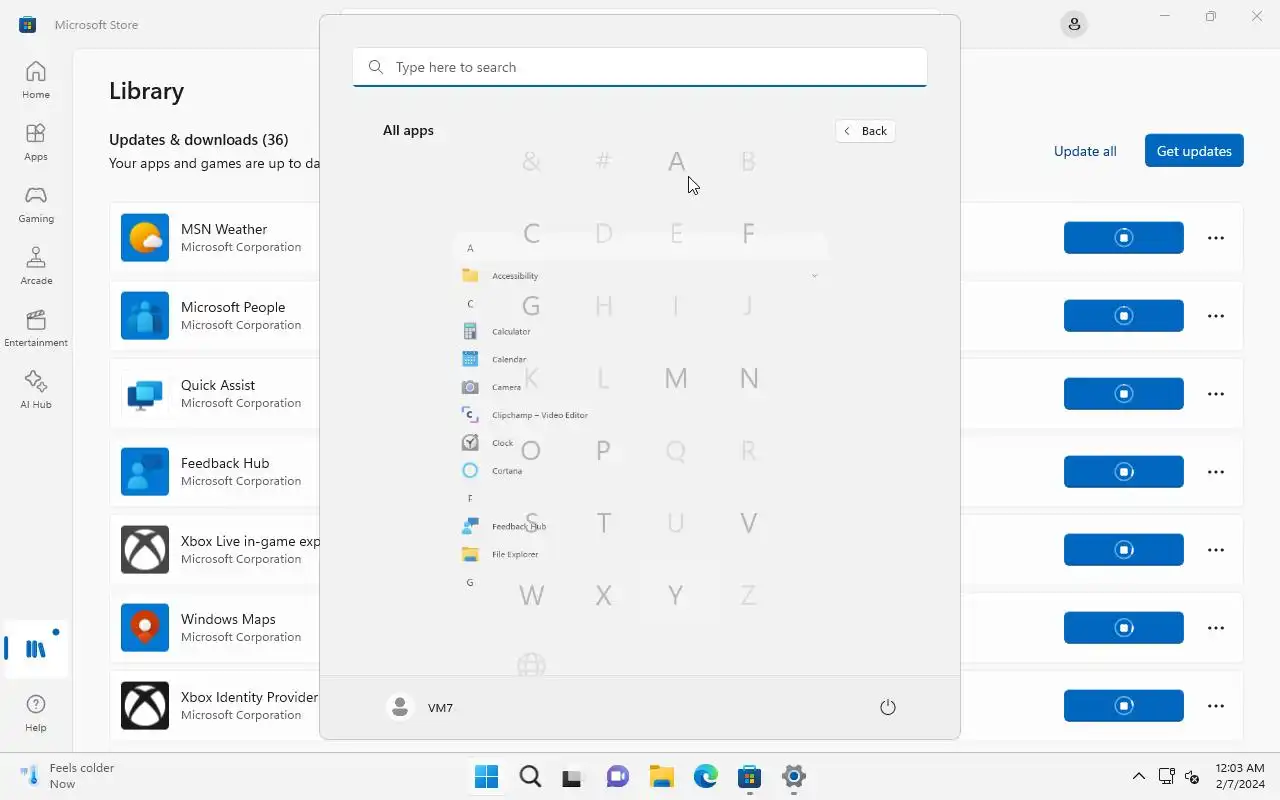
Task: Go to Gaming in the Store sidebar
Action: coord(36,204)
